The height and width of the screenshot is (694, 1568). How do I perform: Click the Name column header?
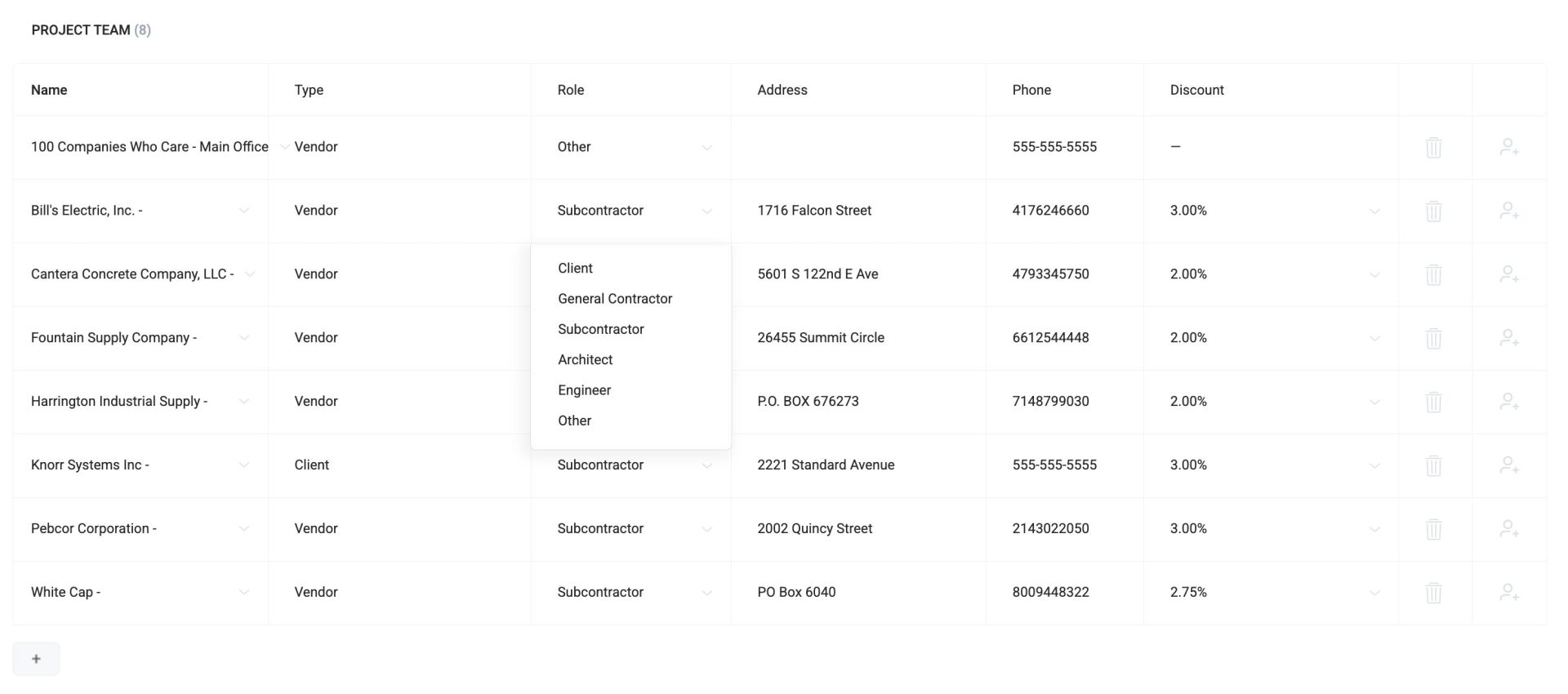tap(49, 90)
